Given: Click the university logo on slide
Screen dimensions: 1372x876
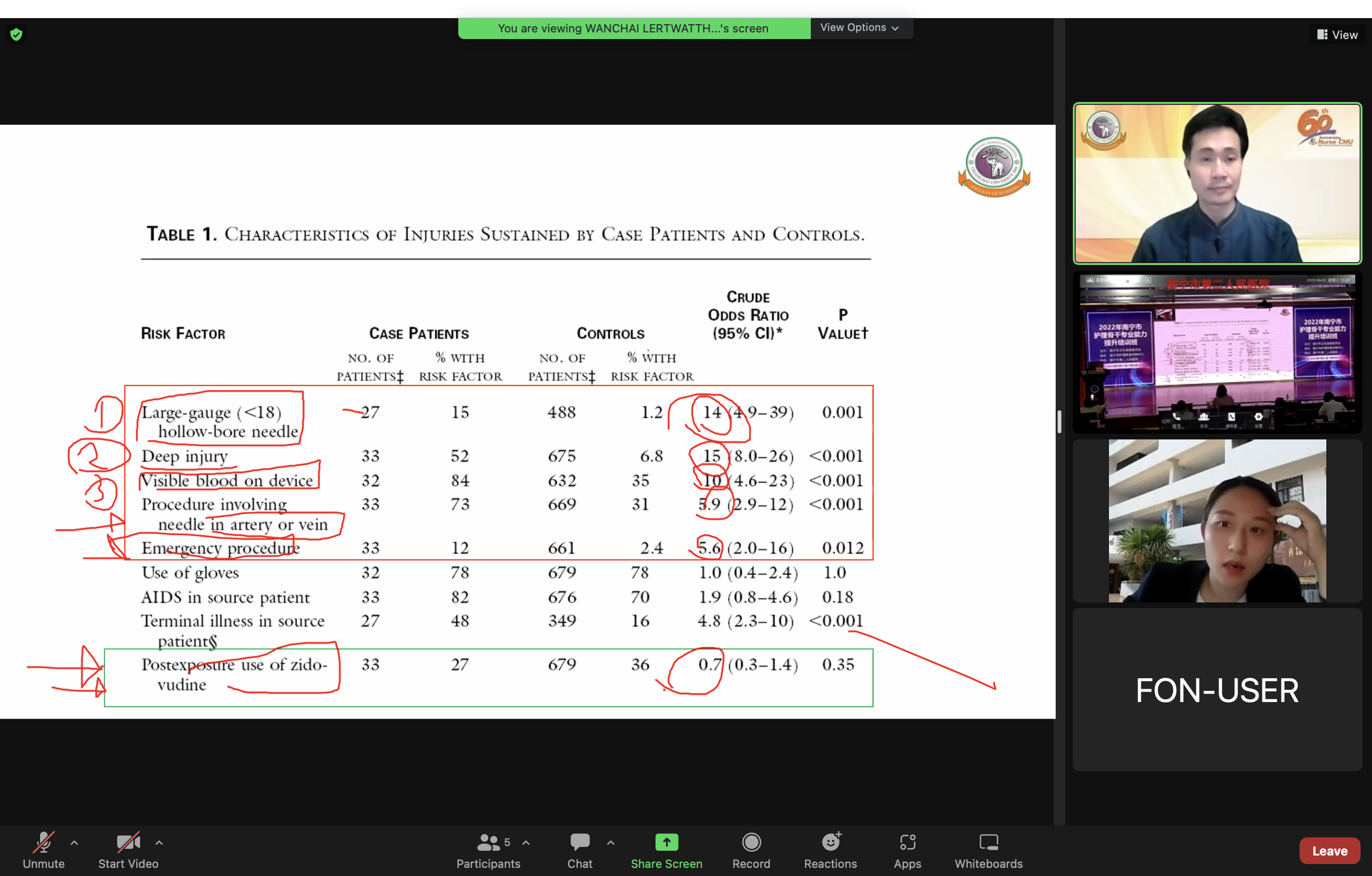Looking at the screenshot, I should [x=994, y=166].
